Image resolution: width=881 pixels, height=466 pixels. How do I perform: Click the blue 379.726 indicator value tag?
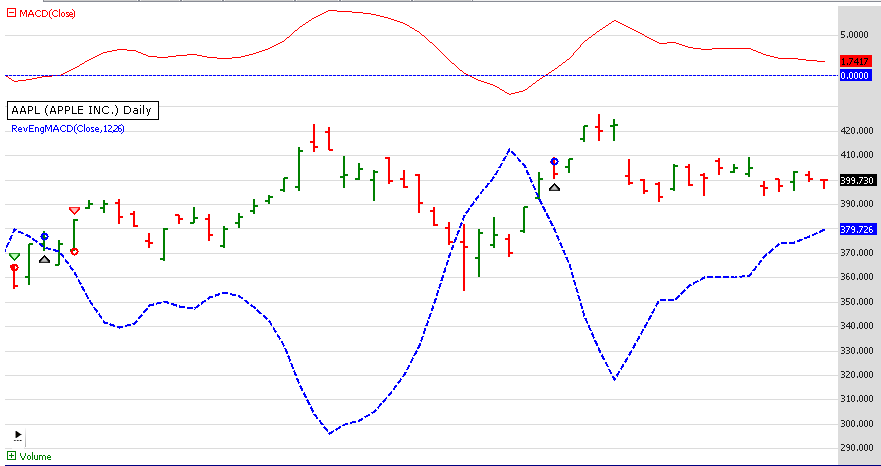(x=858, y=229)
